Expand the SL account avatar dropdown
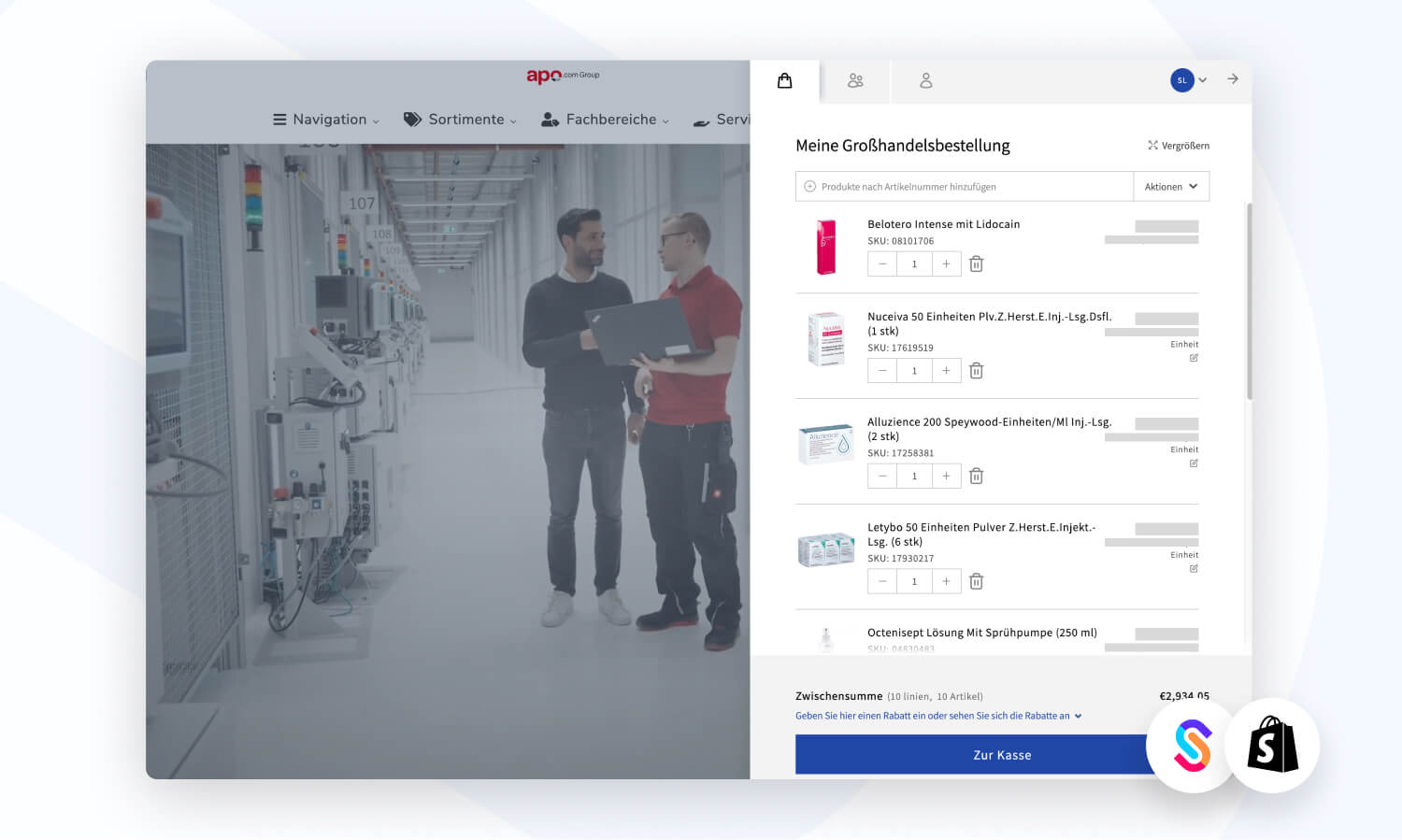1402x840 pixels. pyautogui.click(x=1189, y=80)
